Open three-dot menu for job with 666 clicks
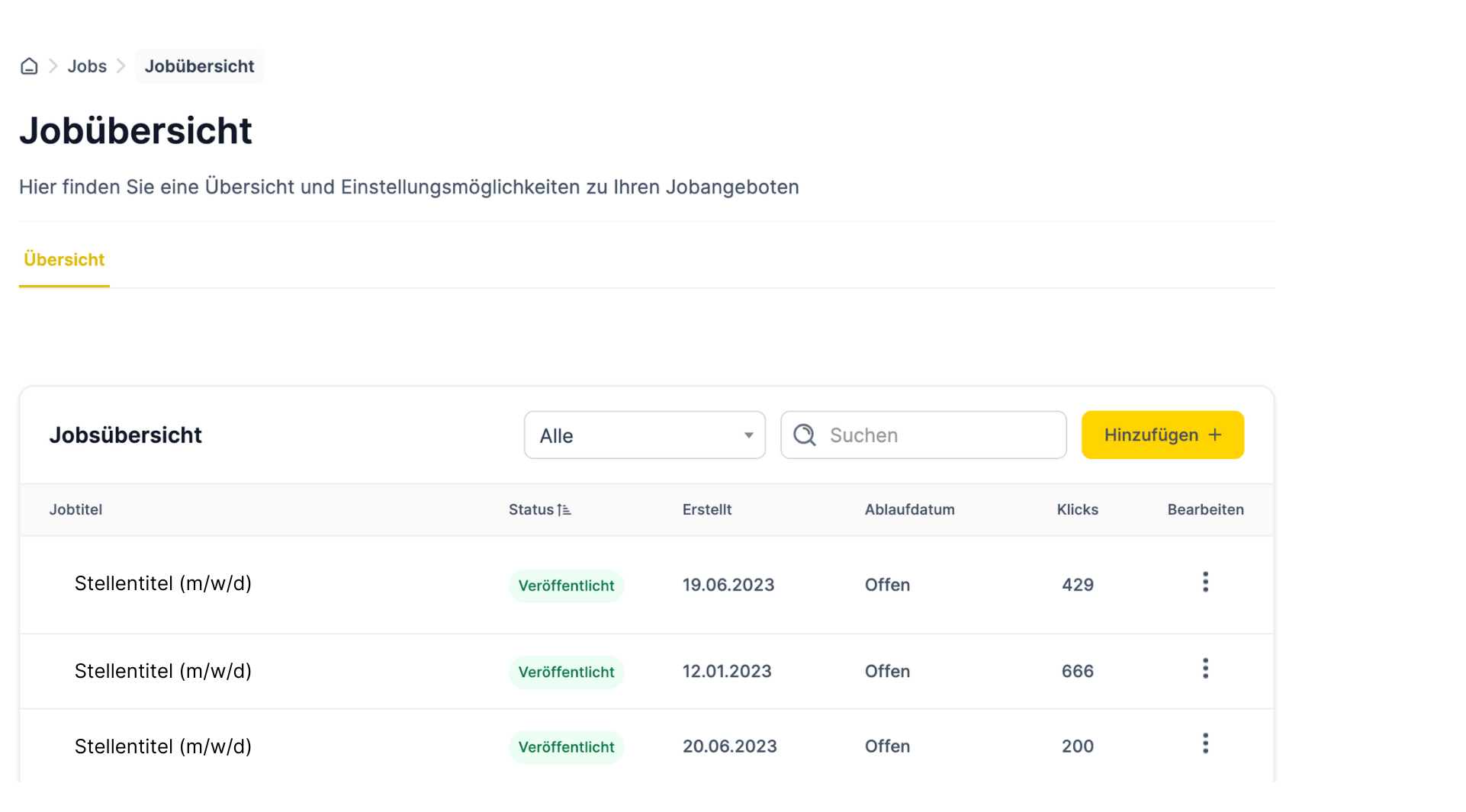Screen dimensions: 1466x812 pyautogui.click(x=1206, y=669)
